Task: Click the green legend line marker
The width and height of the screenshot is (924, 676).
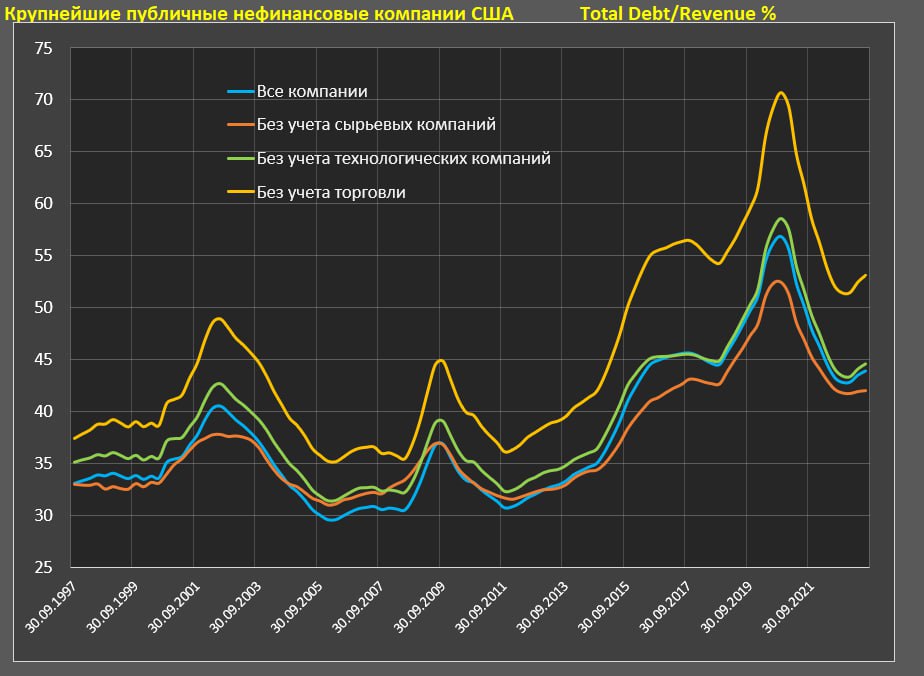Action: pyautogui.click(x=241, y=159)
